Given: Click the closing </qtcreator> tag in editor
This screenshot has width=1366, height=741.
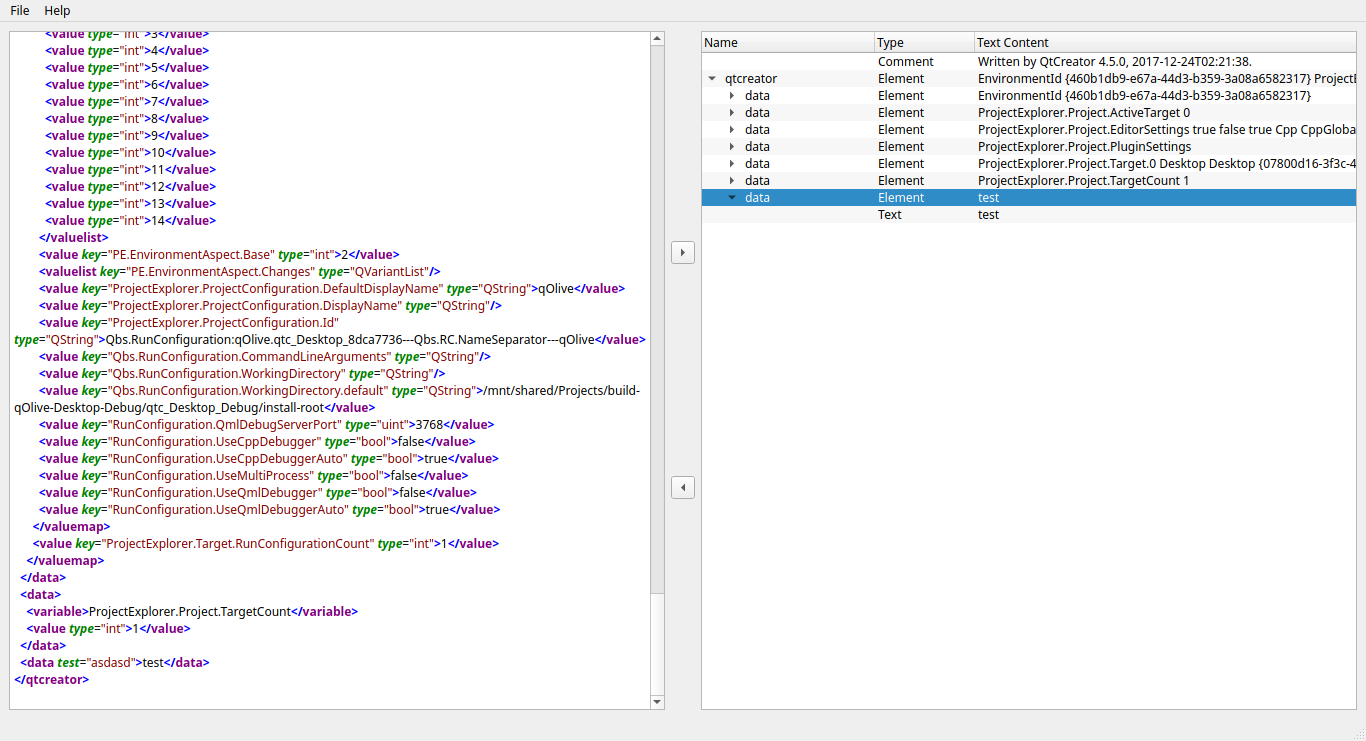Looking at the screenshot, I should (52, 680).
